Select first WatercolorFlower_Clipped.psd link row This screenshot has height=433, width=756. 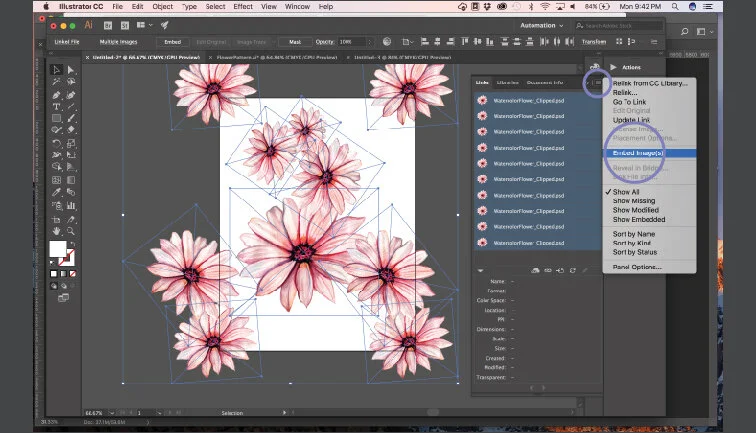[x=530, y=100]
